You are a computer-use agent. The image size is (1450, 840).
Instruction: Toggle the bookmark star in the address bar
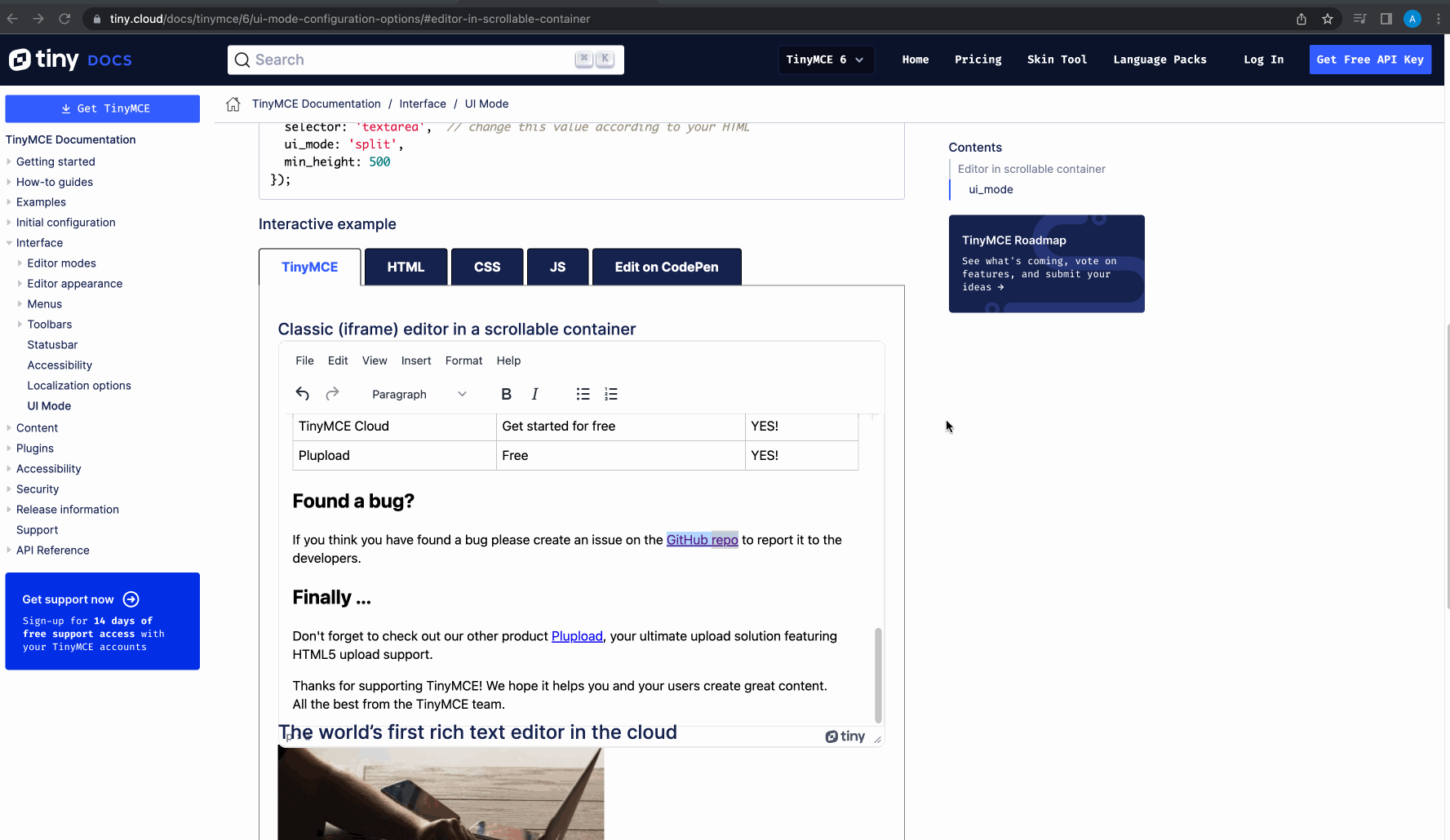pos(1328,18)
